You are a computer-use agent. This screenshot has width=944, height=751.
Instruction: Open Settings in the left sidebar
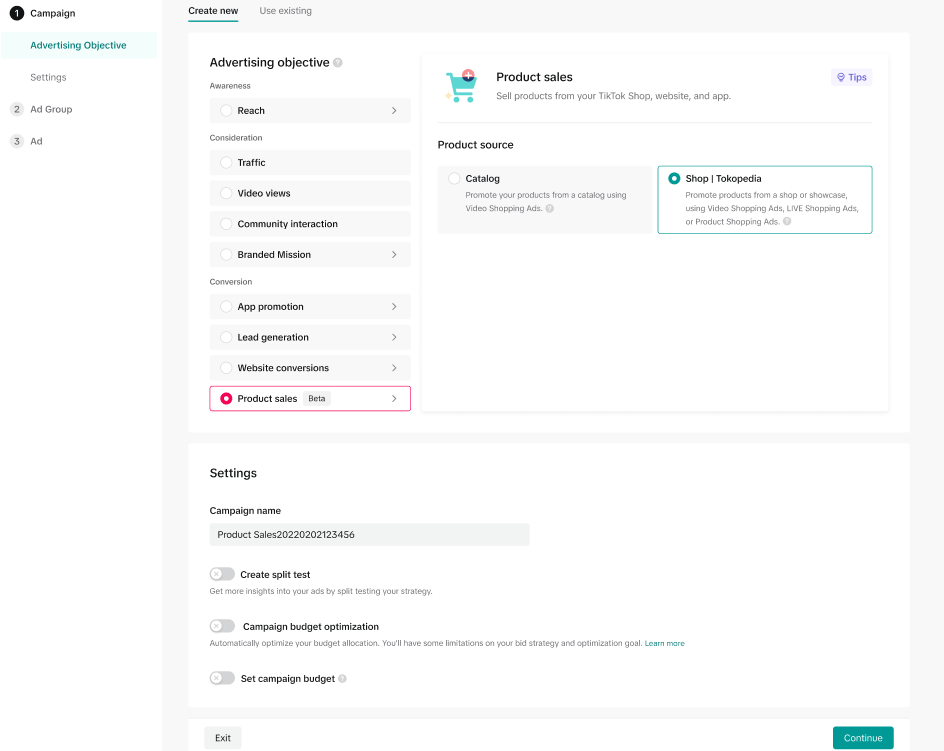[48, 77]
